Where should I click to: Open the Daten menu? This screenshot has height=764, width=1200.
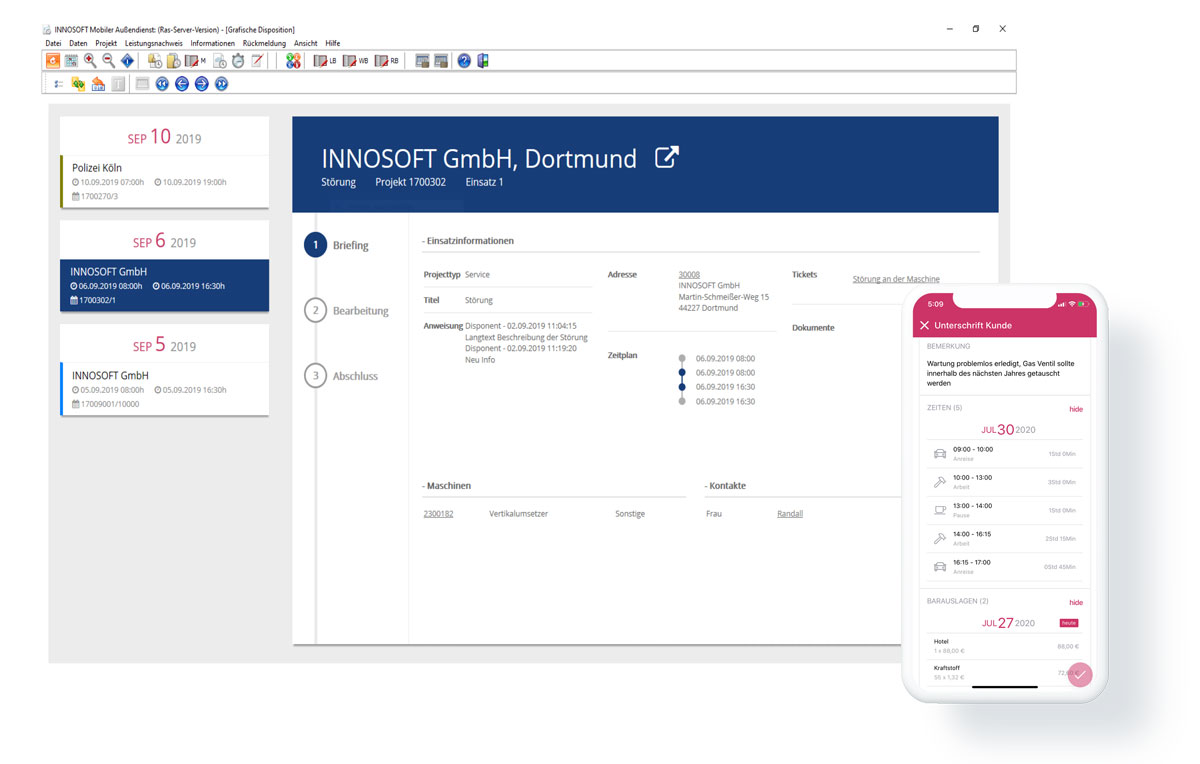point(78,44)
